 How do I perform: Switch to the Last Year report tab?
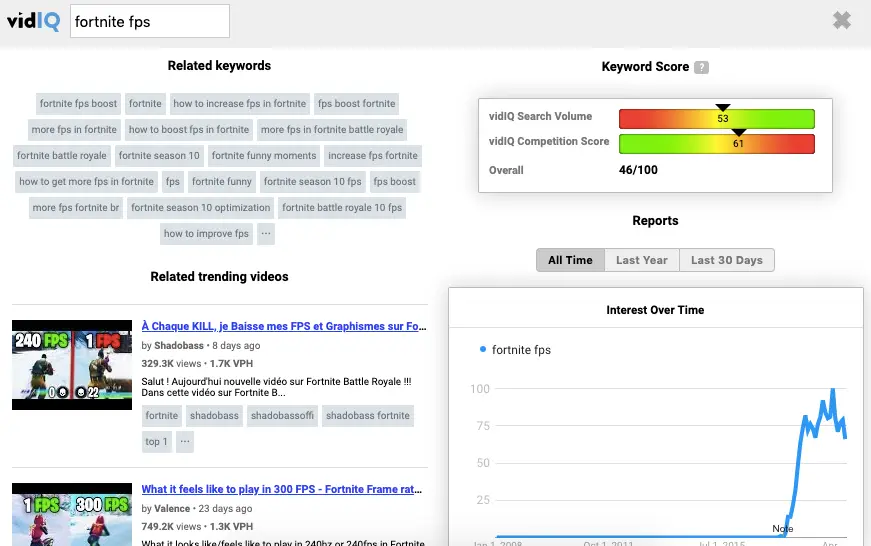[x=642, y=260]
